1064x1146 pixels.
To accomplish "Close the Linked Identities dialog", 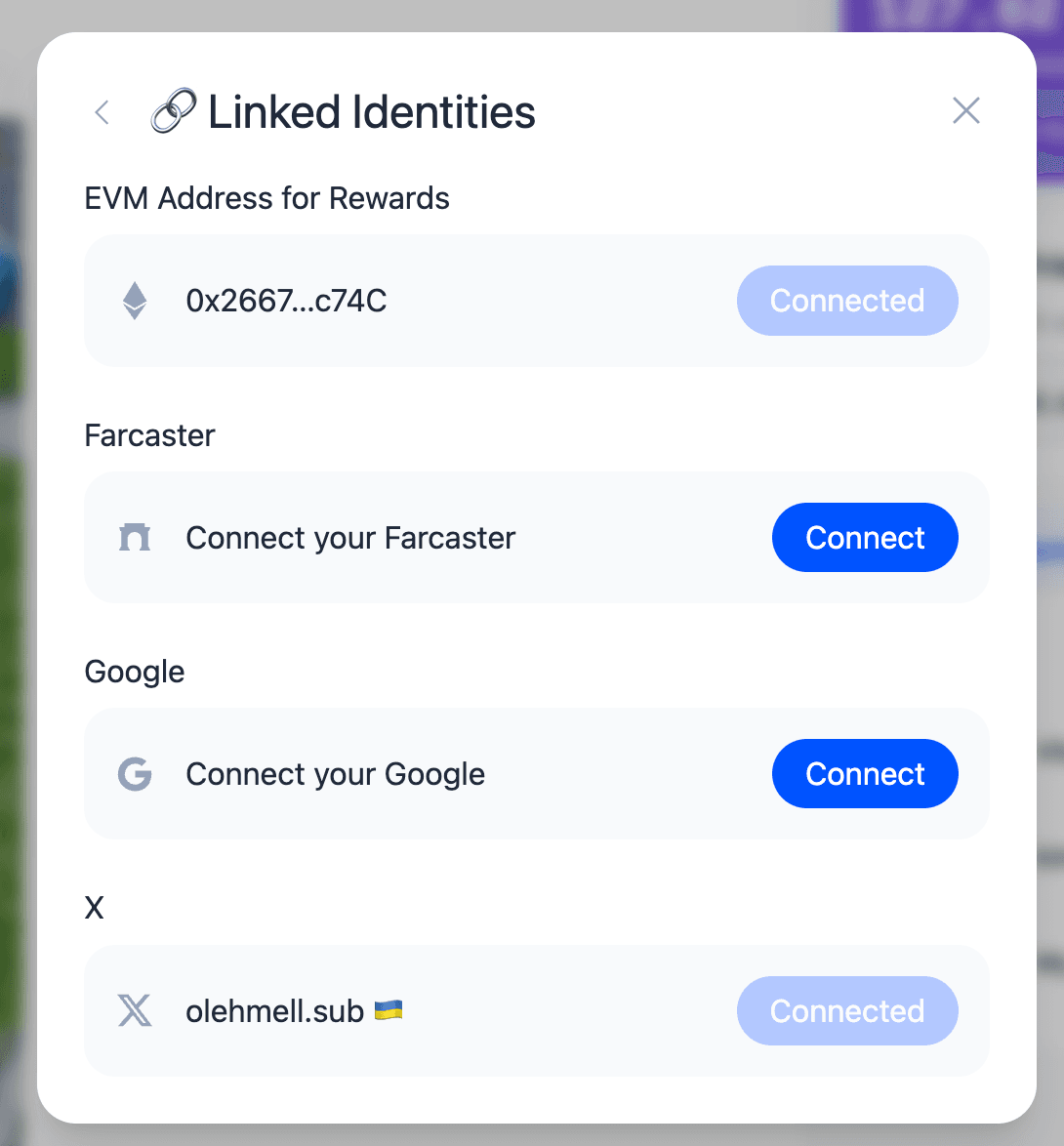I will (x=966, y=111).
